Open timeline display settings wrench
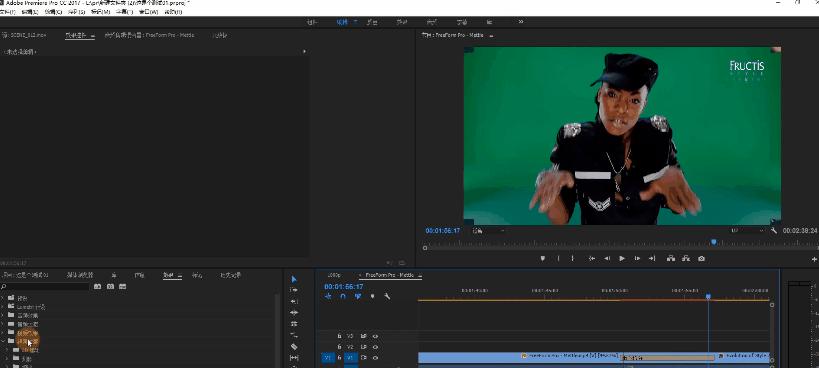Screen dimensions: 819x368 387,296
